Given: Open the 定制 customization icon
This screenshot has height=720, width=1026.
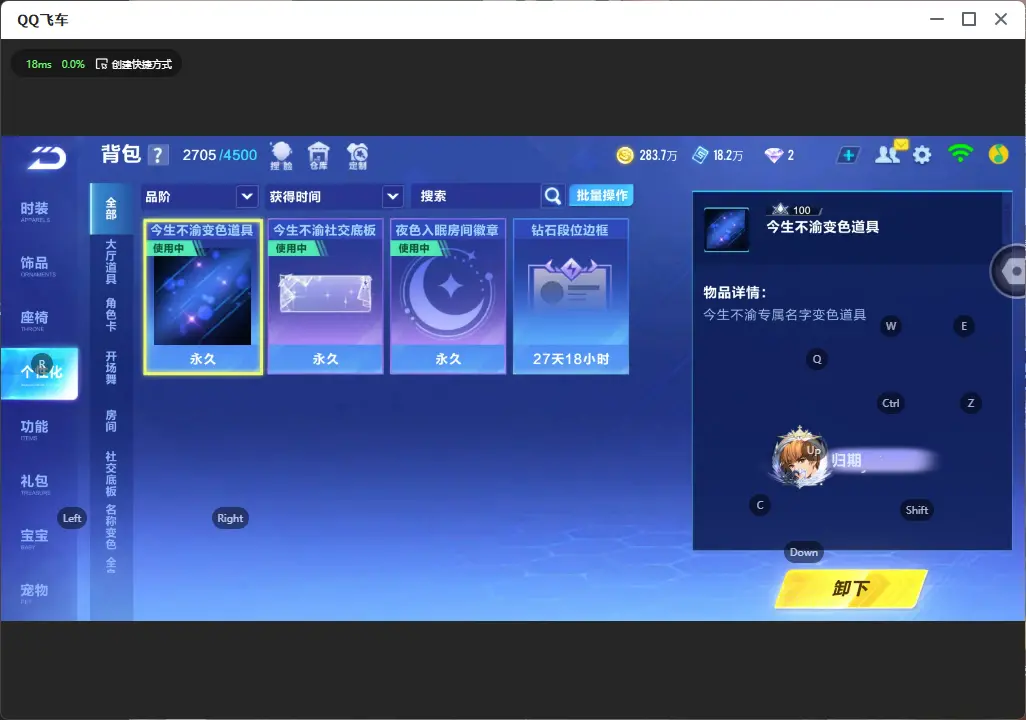Looking at the screenshot, I should [x=357, y=156].
